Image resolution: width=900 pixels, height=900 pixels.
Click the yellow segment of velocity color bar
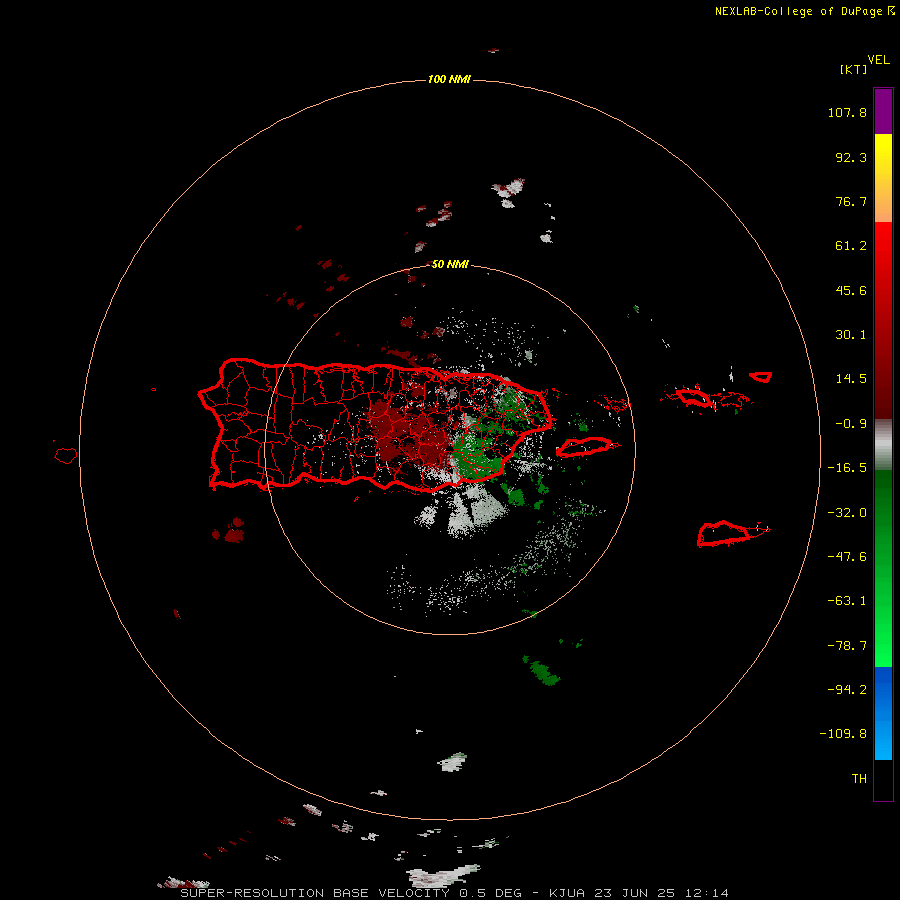click(883, 178)
